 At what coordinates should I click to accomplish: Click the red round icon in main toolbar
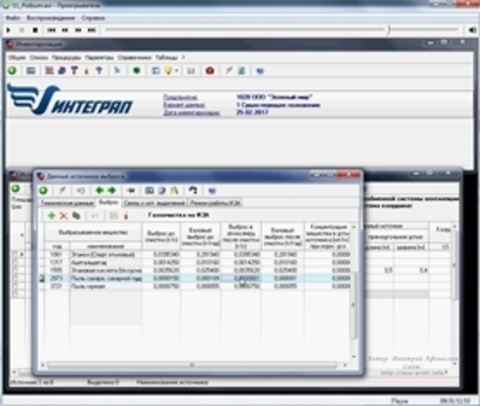point(210,70)
